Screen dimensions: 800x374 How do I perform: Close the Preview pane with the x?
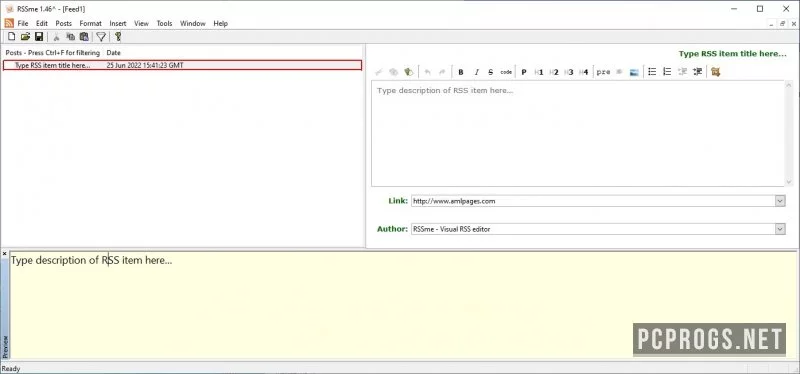tap(5, 254)
